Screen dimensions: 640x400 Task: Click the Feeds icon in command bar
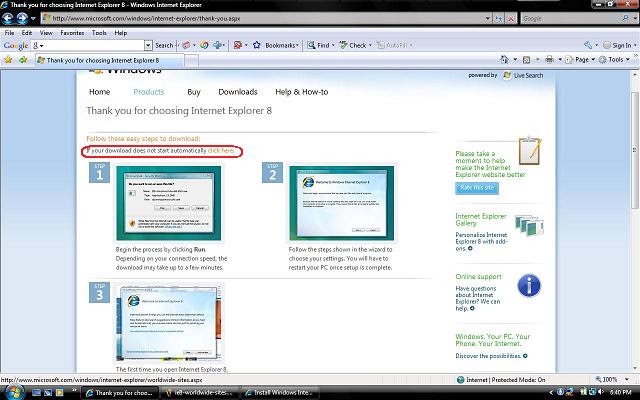[527, 60]
